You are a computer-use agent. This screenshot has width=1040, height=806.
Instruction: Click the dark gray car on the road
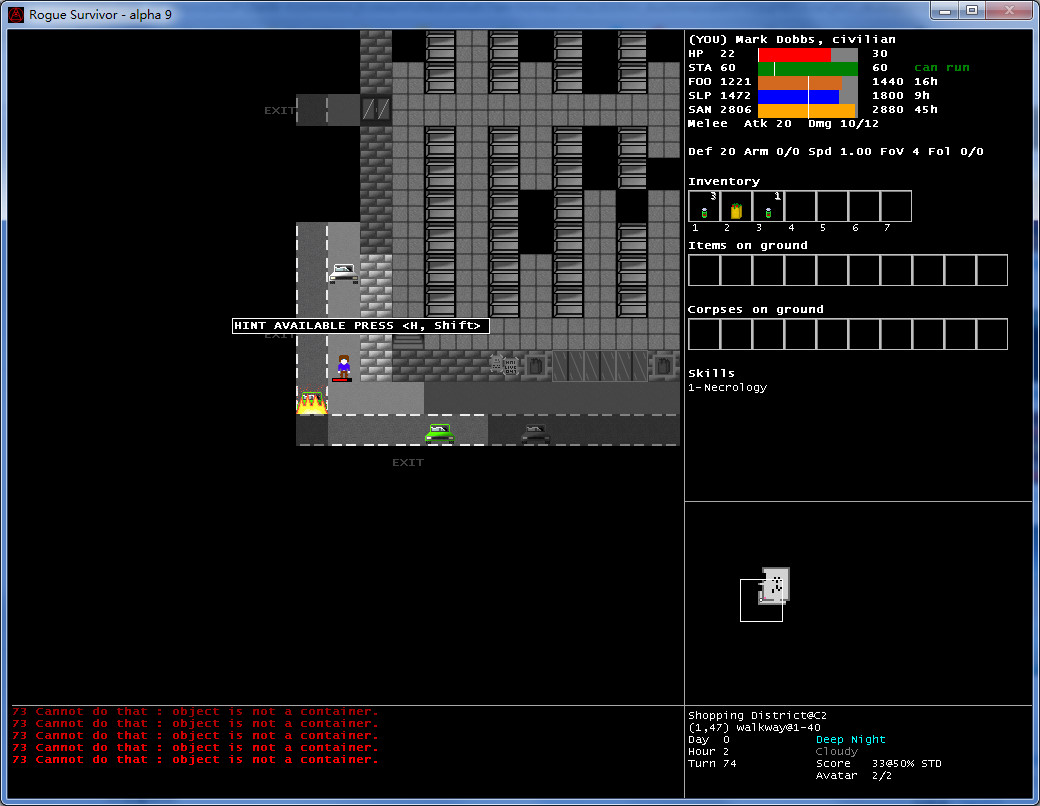535,433
